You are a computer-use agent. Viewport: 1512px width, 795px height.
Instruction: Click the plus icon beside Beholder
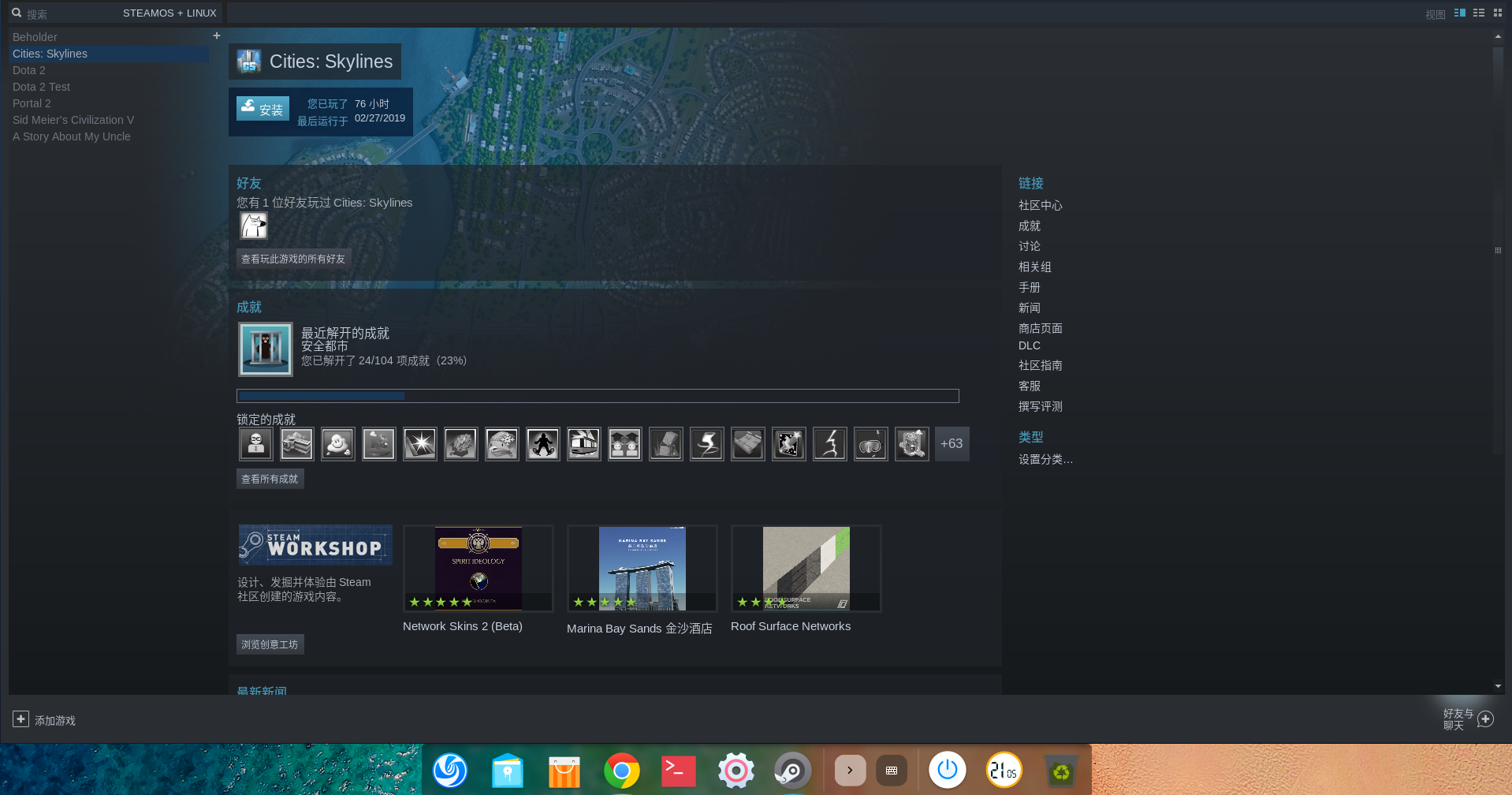[x=217, y=36]
